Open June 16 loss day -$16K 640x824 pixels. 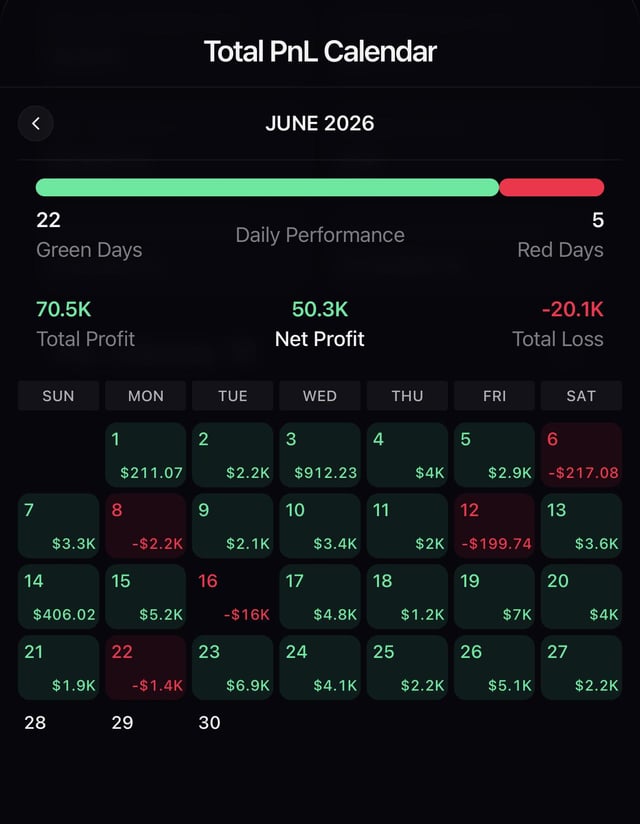pyautogui.click(x=233, y=596)
